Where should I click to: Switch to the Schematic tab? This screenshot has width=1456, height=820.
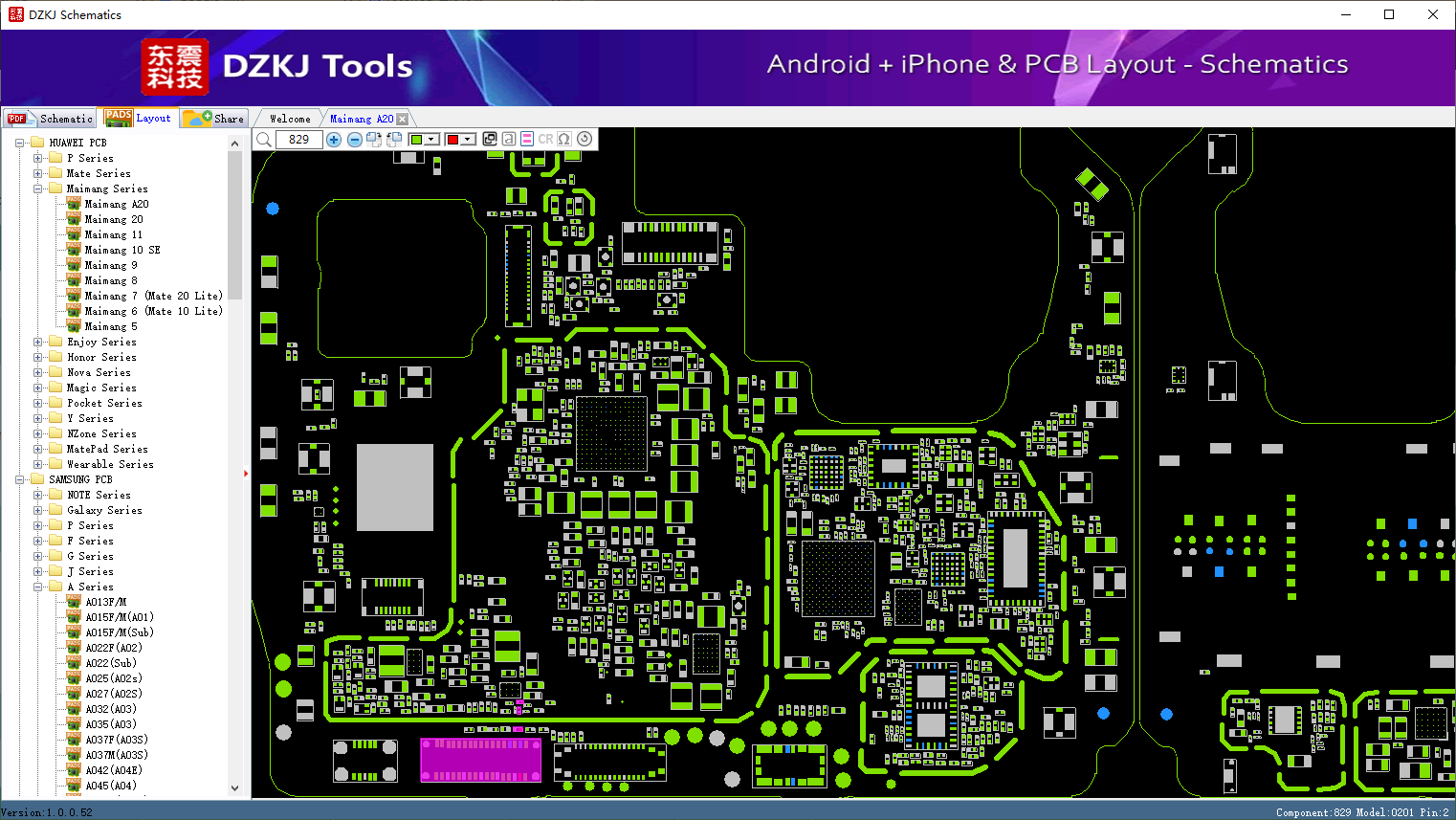(x=51, y=119)
